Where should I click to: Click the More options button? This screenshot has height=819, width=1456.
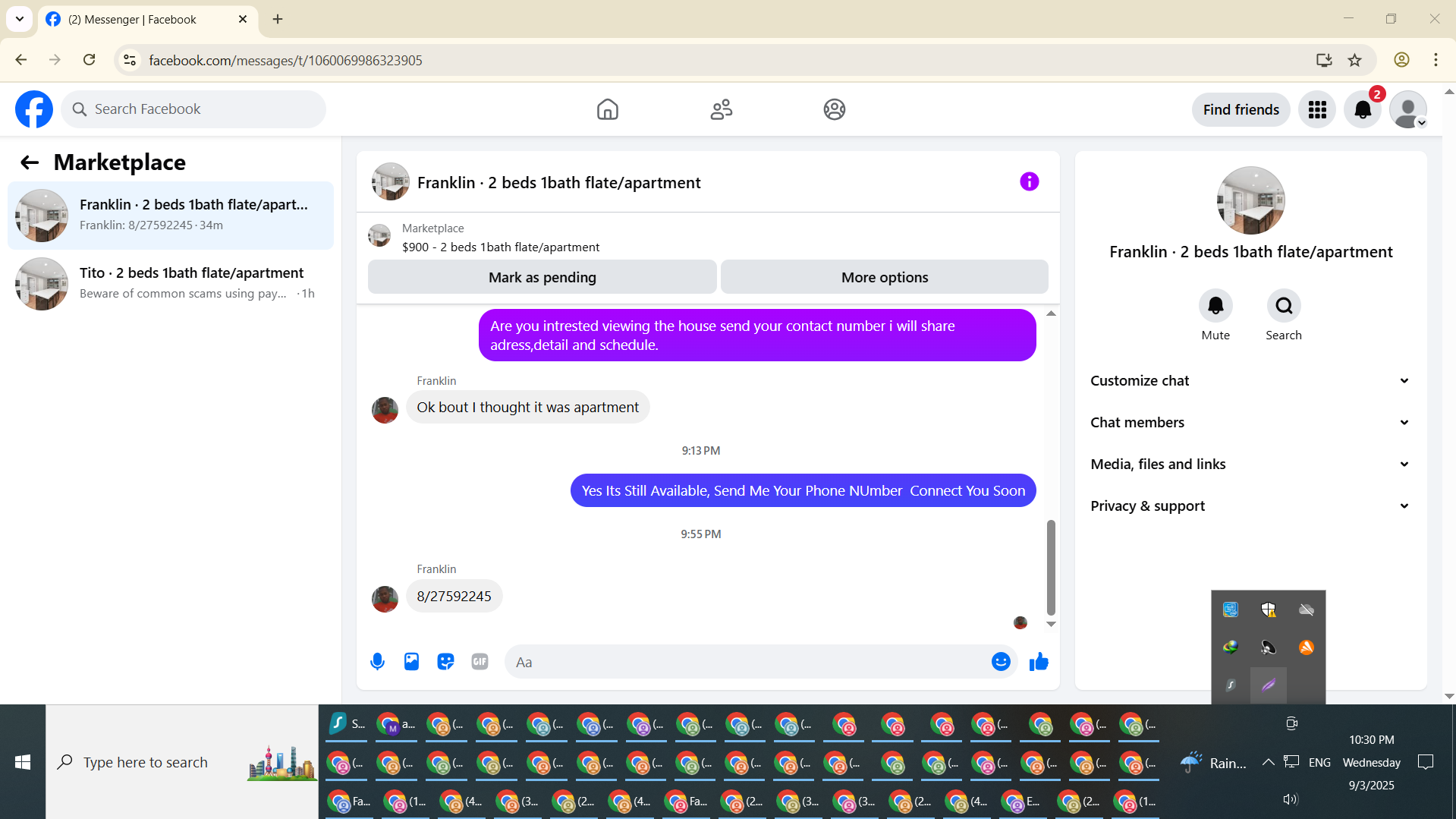[885, 277]
